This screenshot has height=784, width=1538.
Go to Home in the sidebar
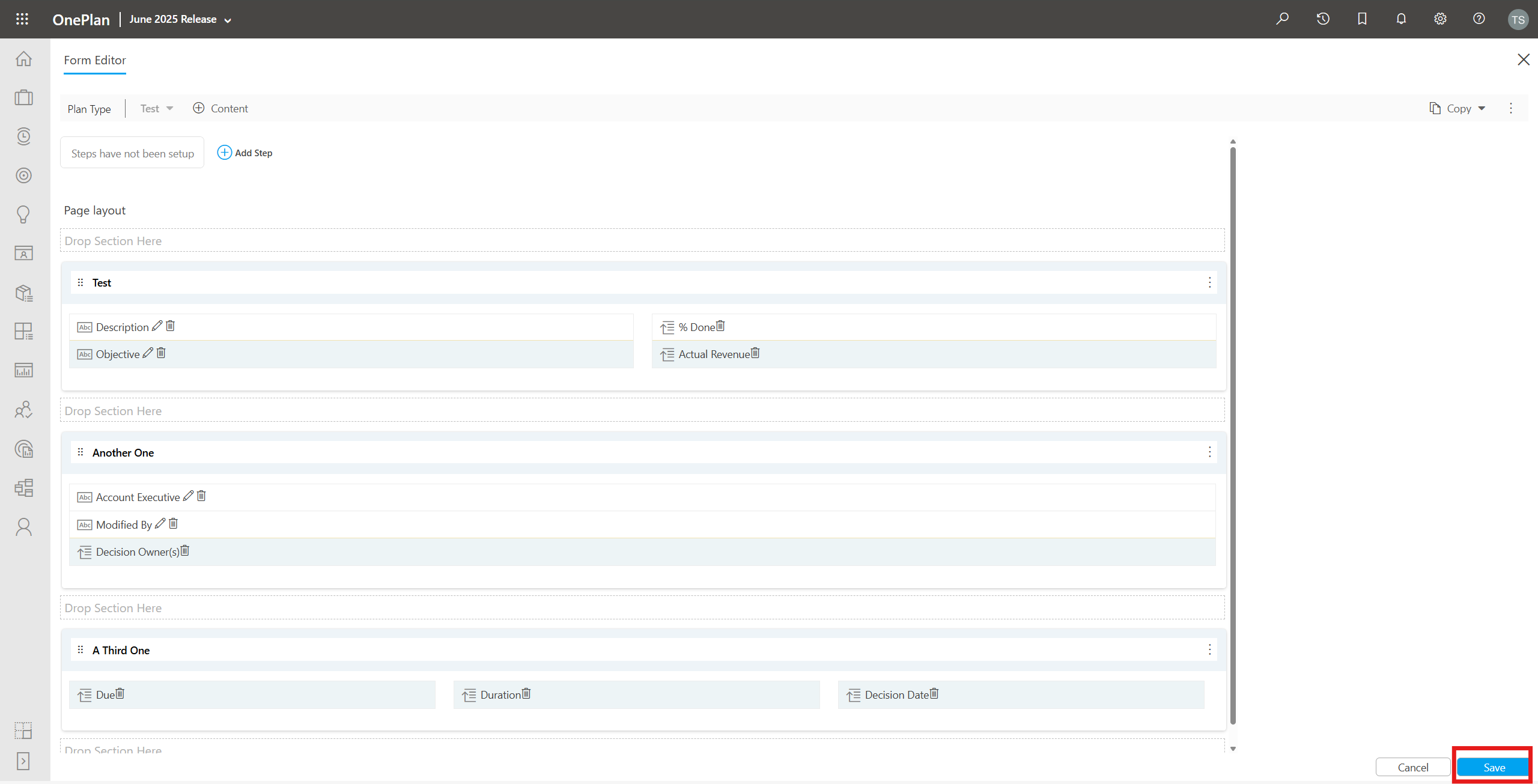(24, 59)
